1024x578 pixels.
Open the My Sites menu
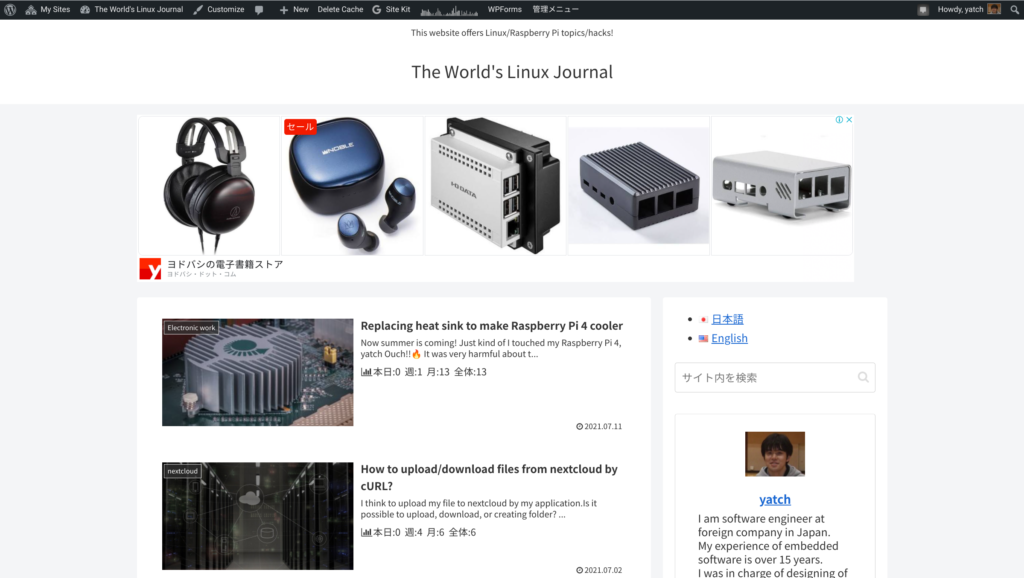click(x=48, y=9)
